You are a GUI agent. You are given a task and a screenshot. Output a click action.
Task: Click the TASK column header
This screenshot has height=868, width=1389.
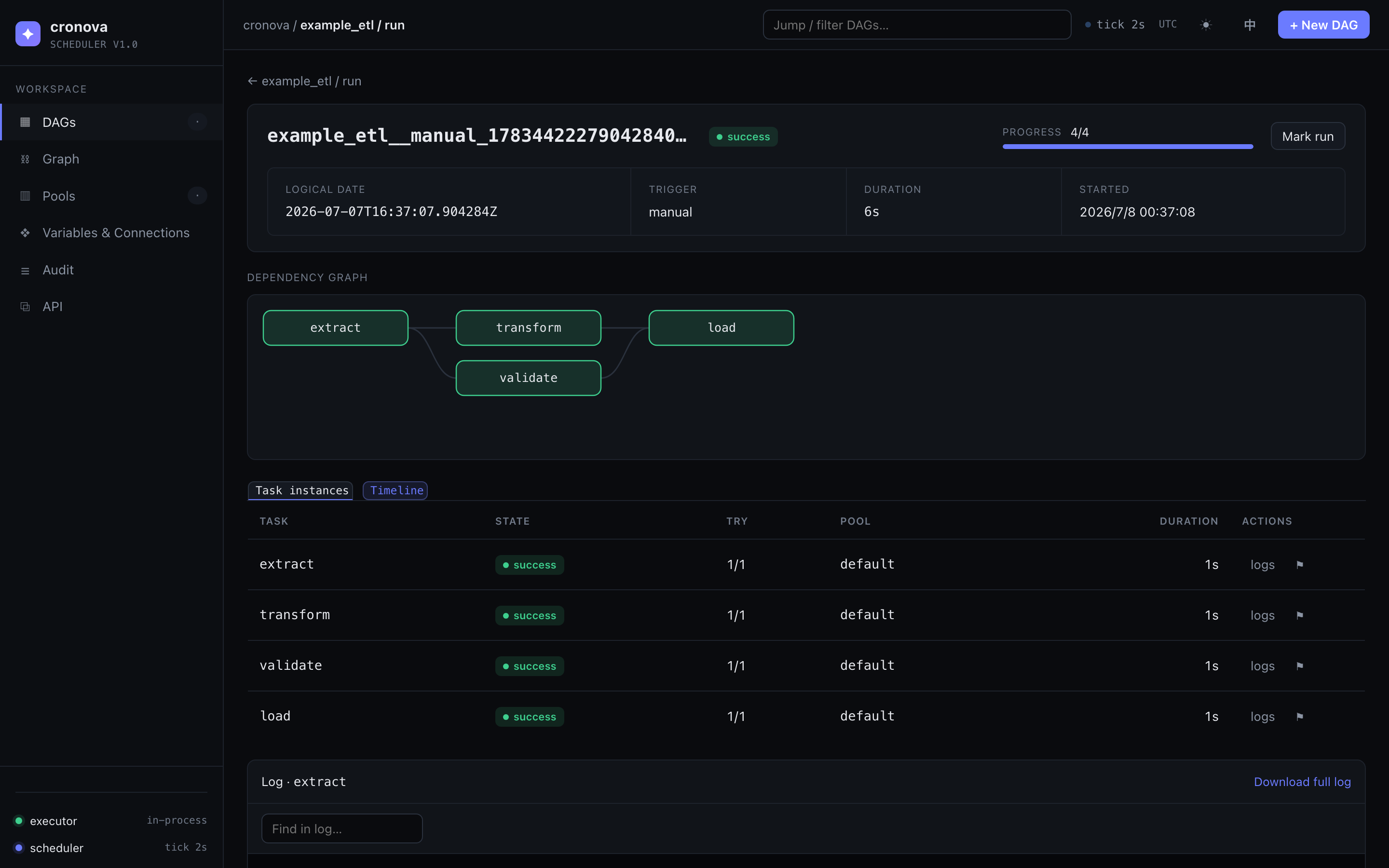coord(274,521)
